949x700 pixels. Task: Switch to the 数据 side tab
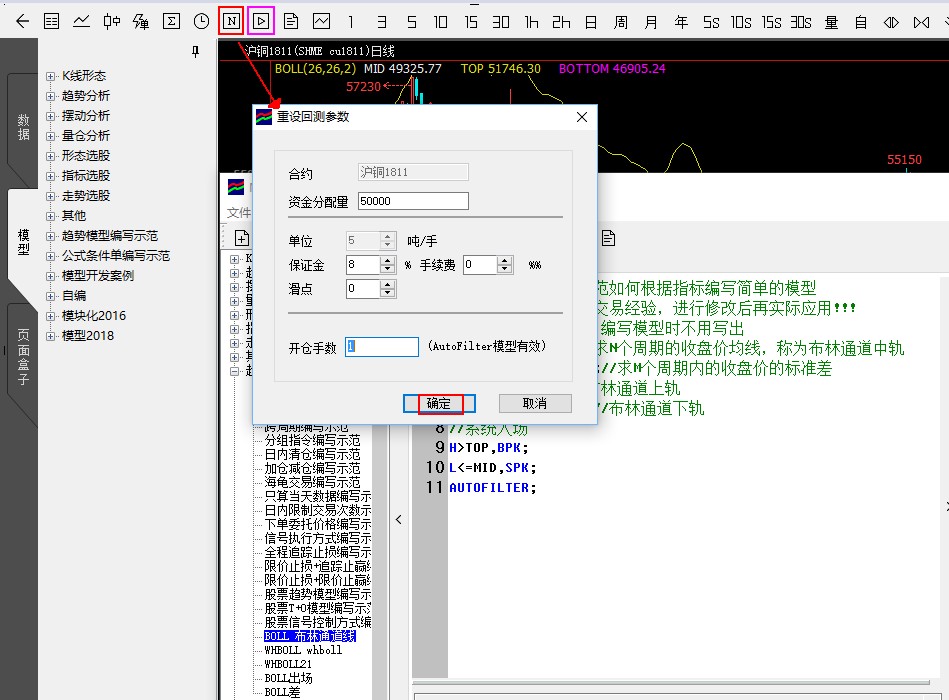[22, 127]
